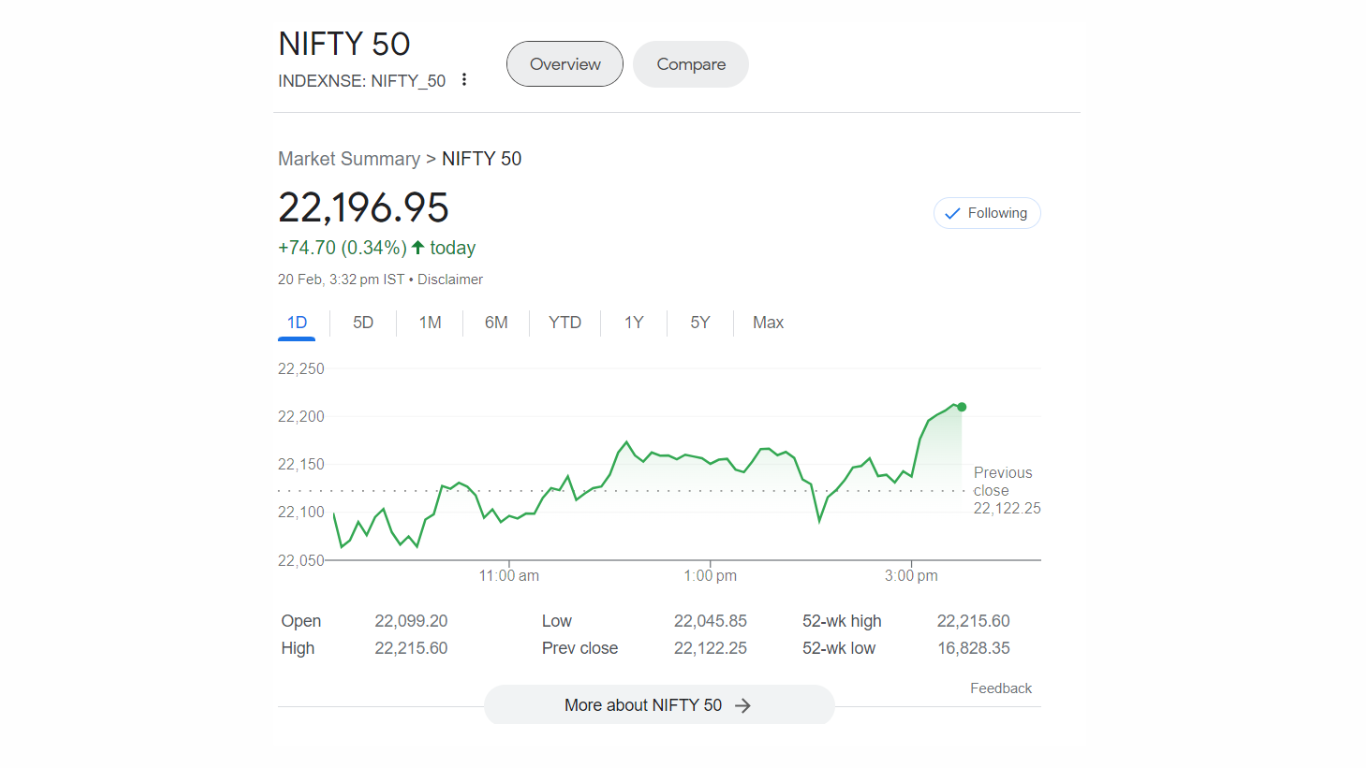This screenshot has width=1366, height=768.
Task: Open the Market Summary breadcrumb link
Action: pyautogui.click(x=349, y=159)
